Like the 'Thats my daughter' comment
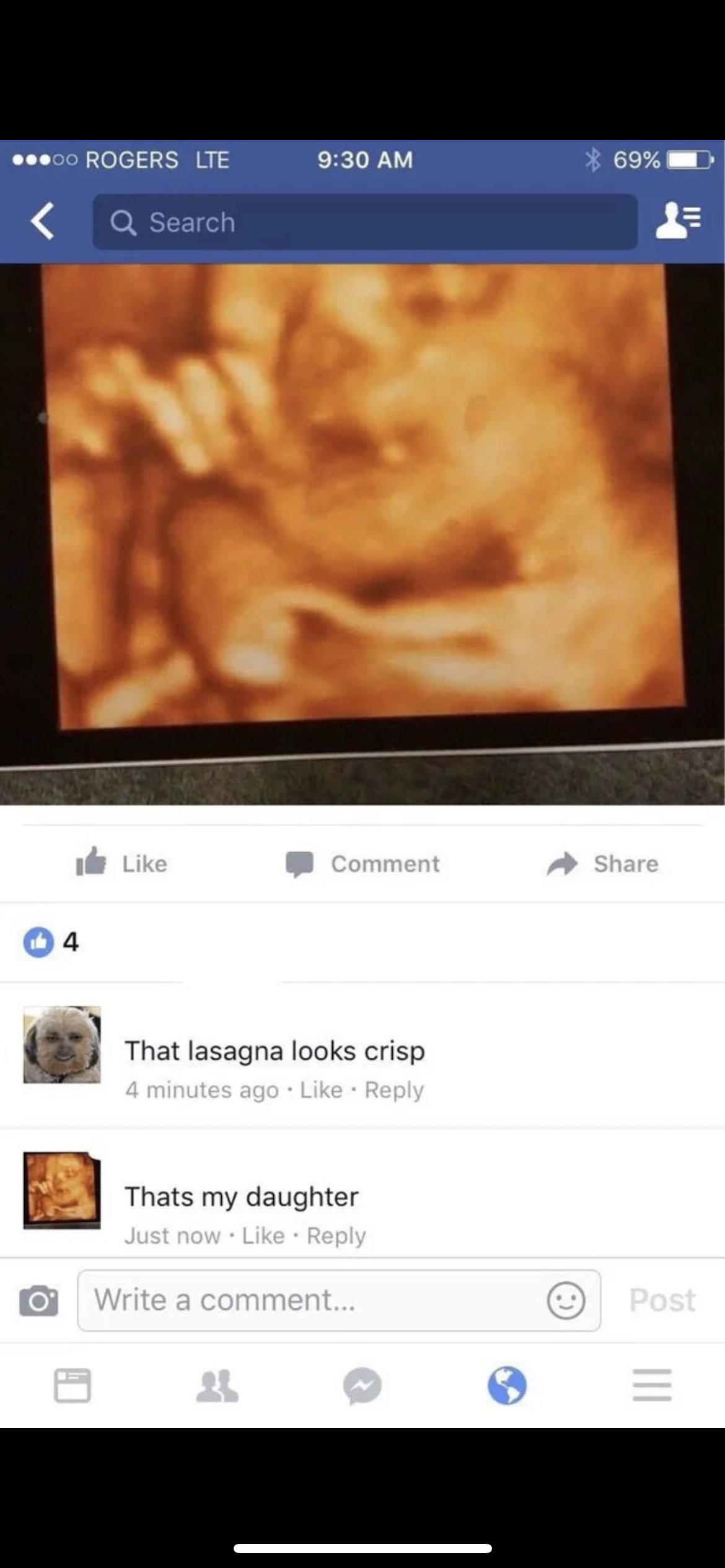The width and height of the screenshot is (725, 1568). [263, 1236]
